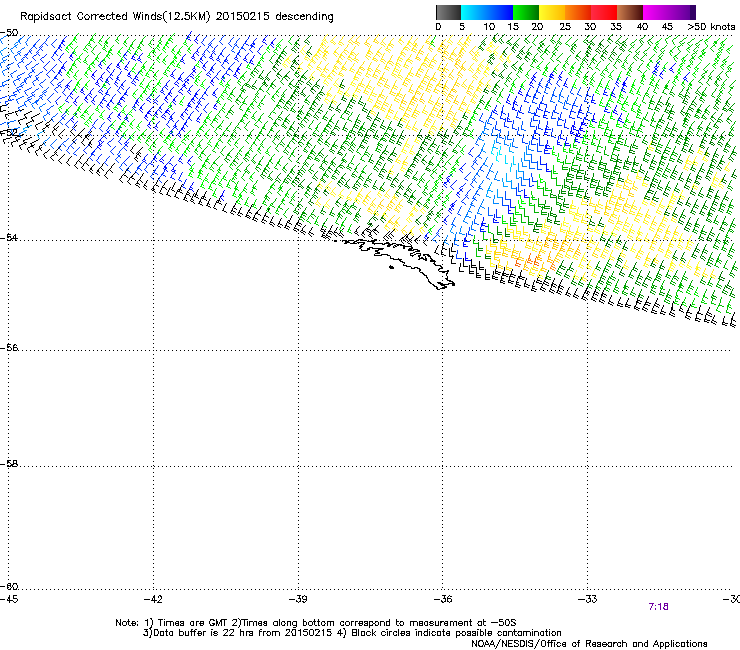The height and width of the screenshot is (650, 740).
Task: Click the -58 latitude axis label
Action: [9, 464]
